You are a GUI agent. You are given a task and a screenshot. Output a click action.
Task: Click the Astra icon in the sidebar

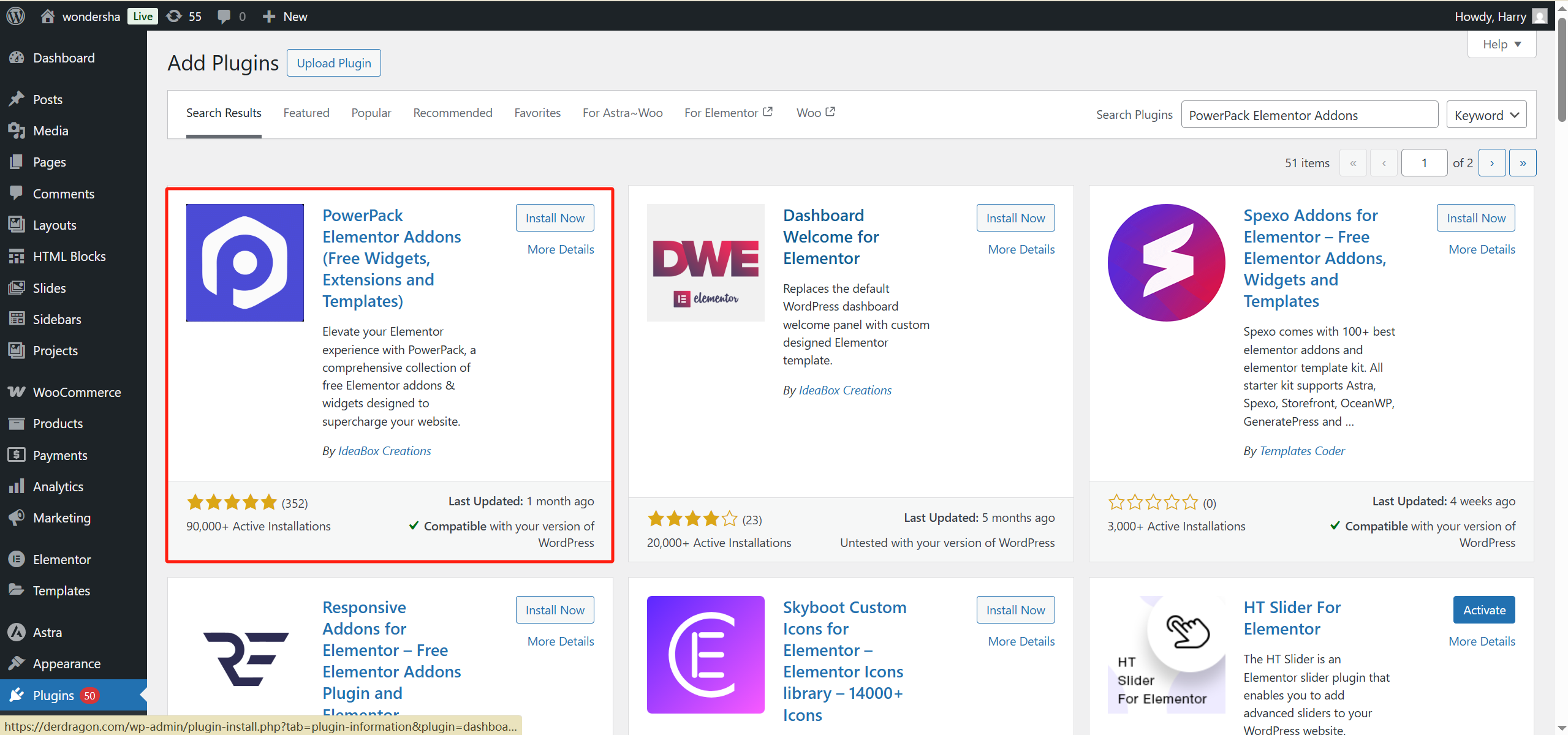17,631
